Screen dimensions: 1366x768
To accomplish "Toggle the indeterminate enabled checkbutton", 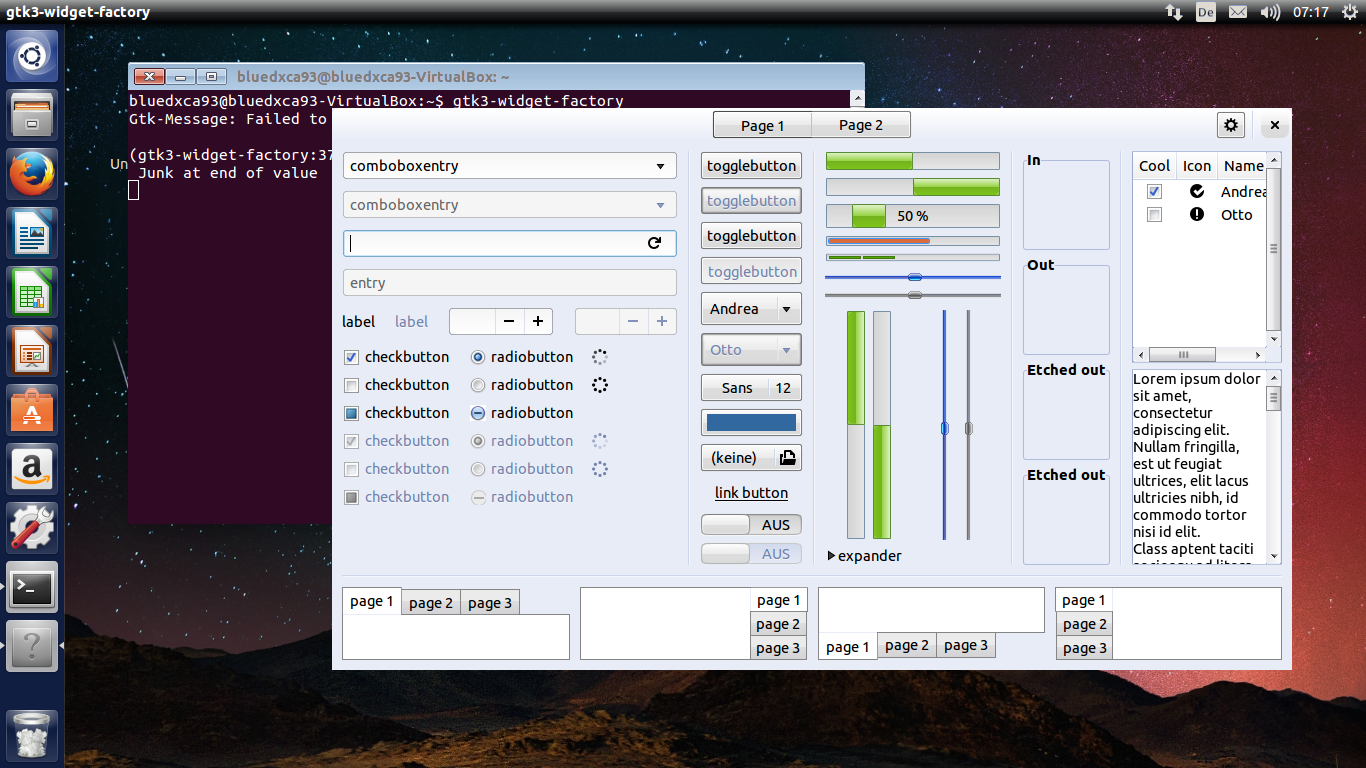I will [x=351, y=413].
